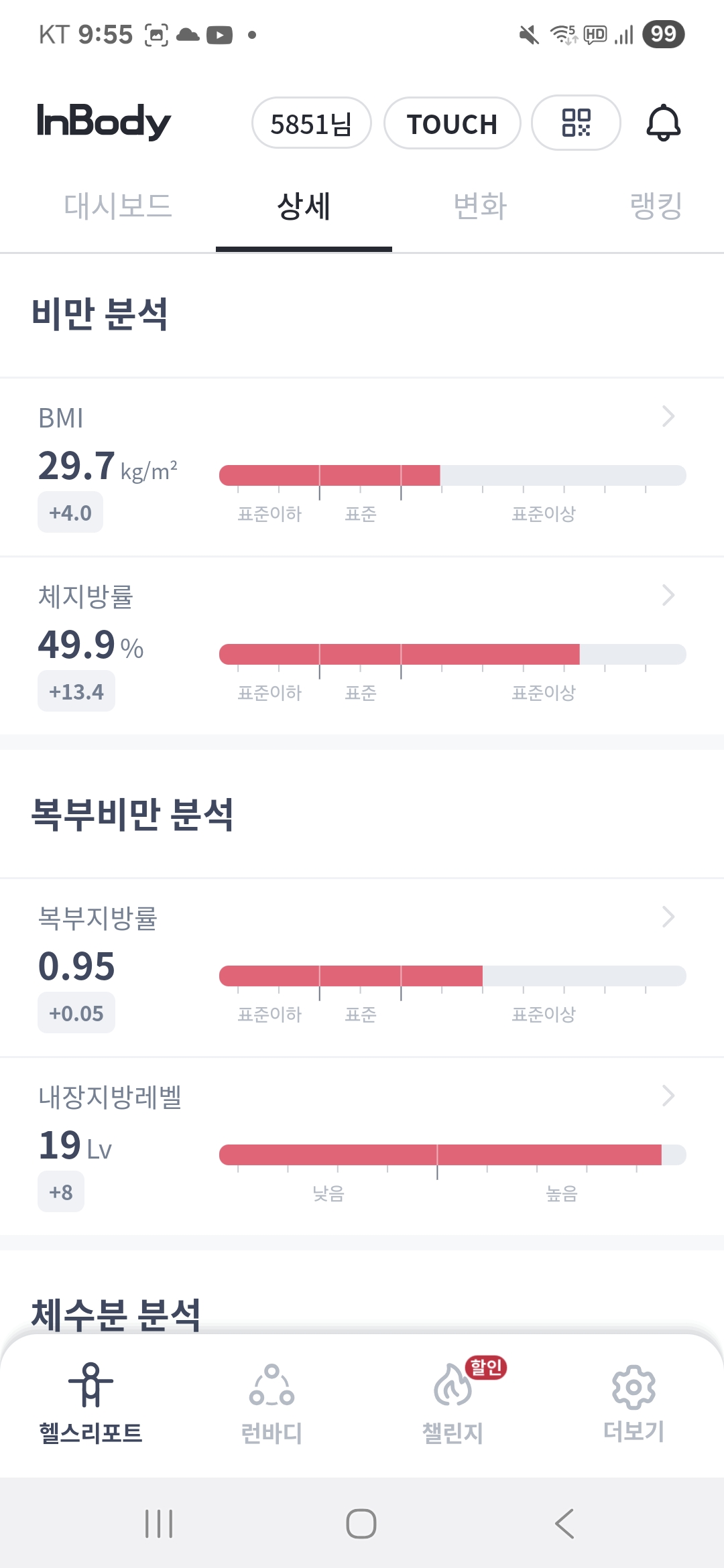Expand the 내장지방레벨 detail chevron
The width and height of the screenshot is (724, 1568).
(x=668, y=1096)
